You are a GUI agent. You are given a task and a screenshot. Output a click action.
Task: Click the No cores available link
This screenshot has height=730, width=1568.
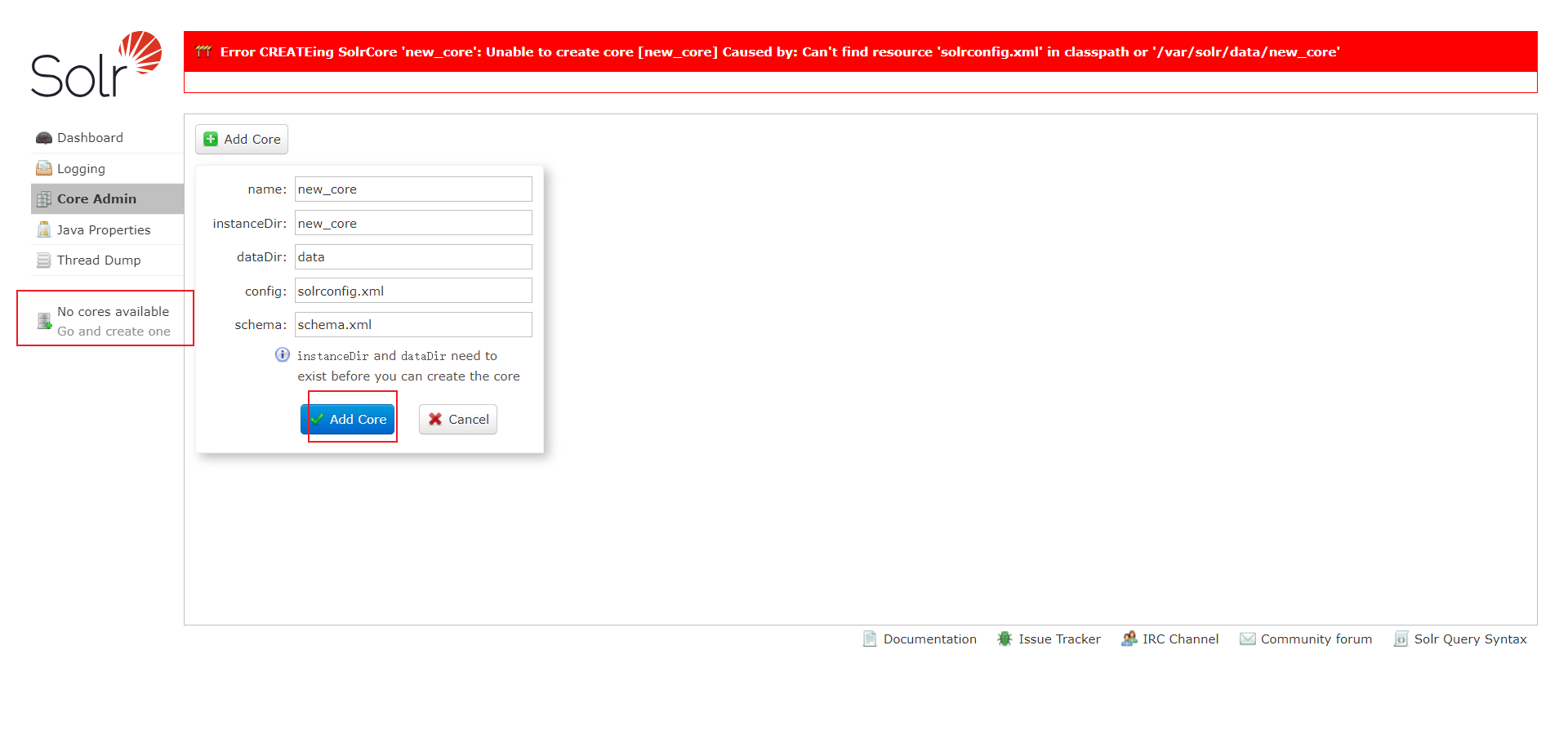click(x=113, y=312)
